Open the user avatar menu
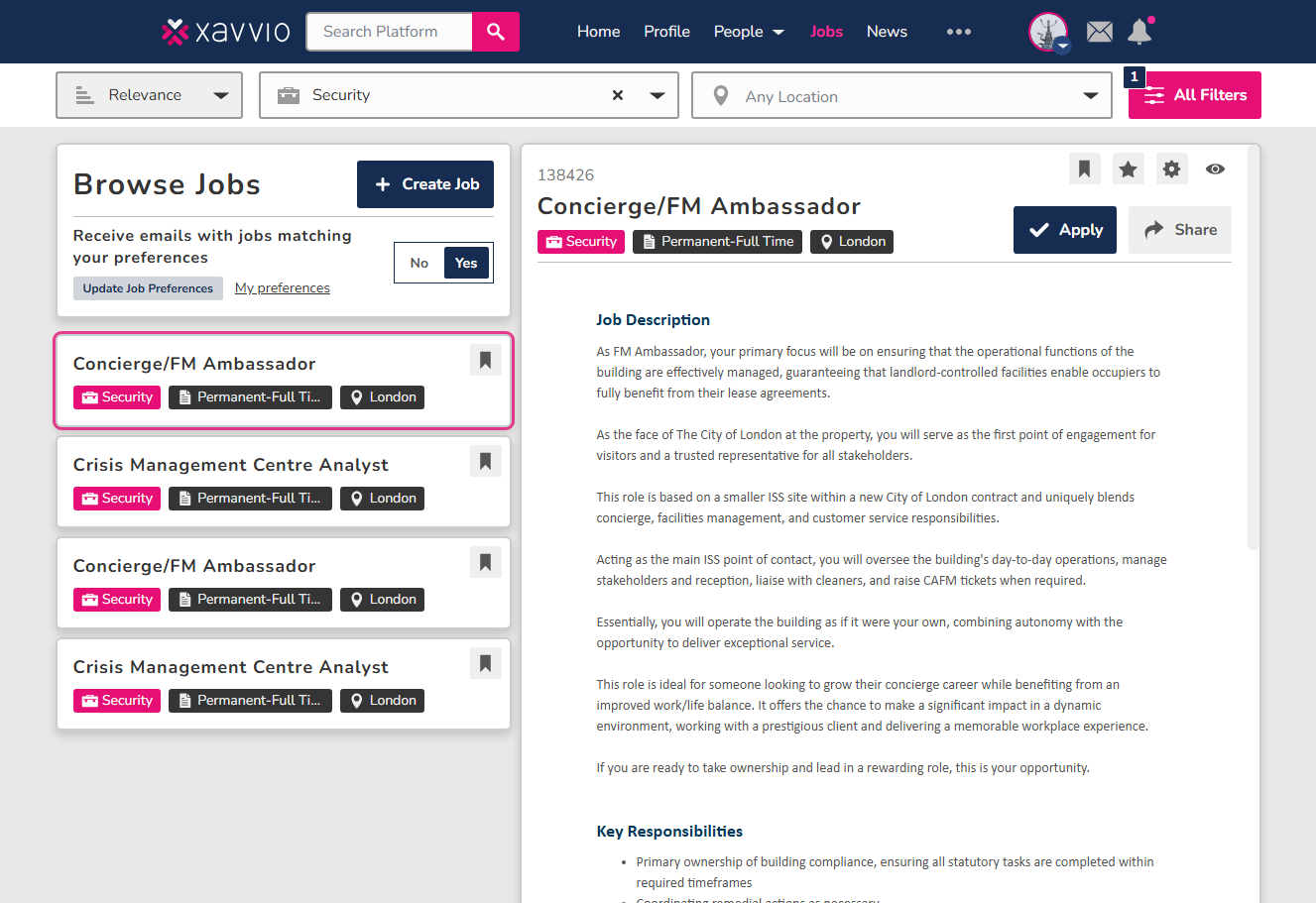The image size is (1316, 903). pos(1049,32)
